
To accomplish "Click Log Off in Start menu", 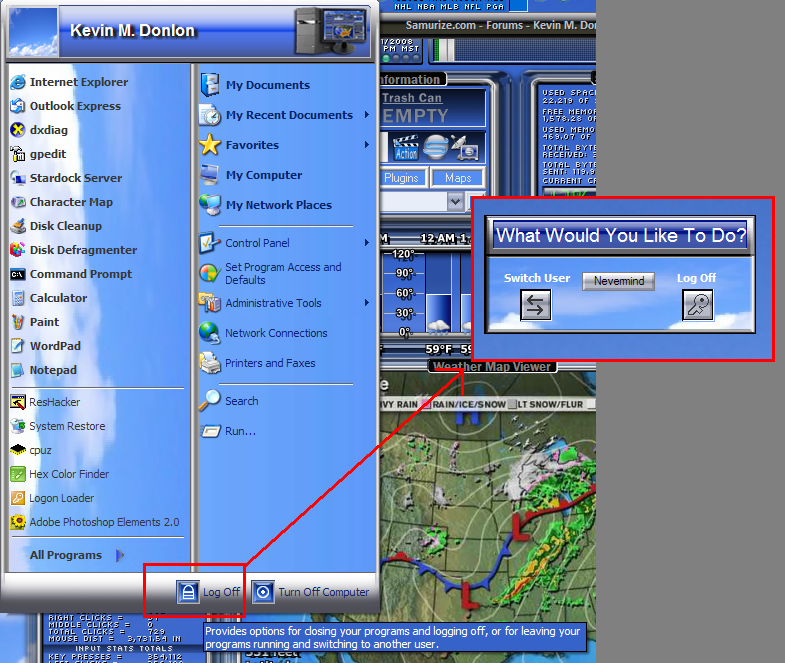I will pos(209,592).
